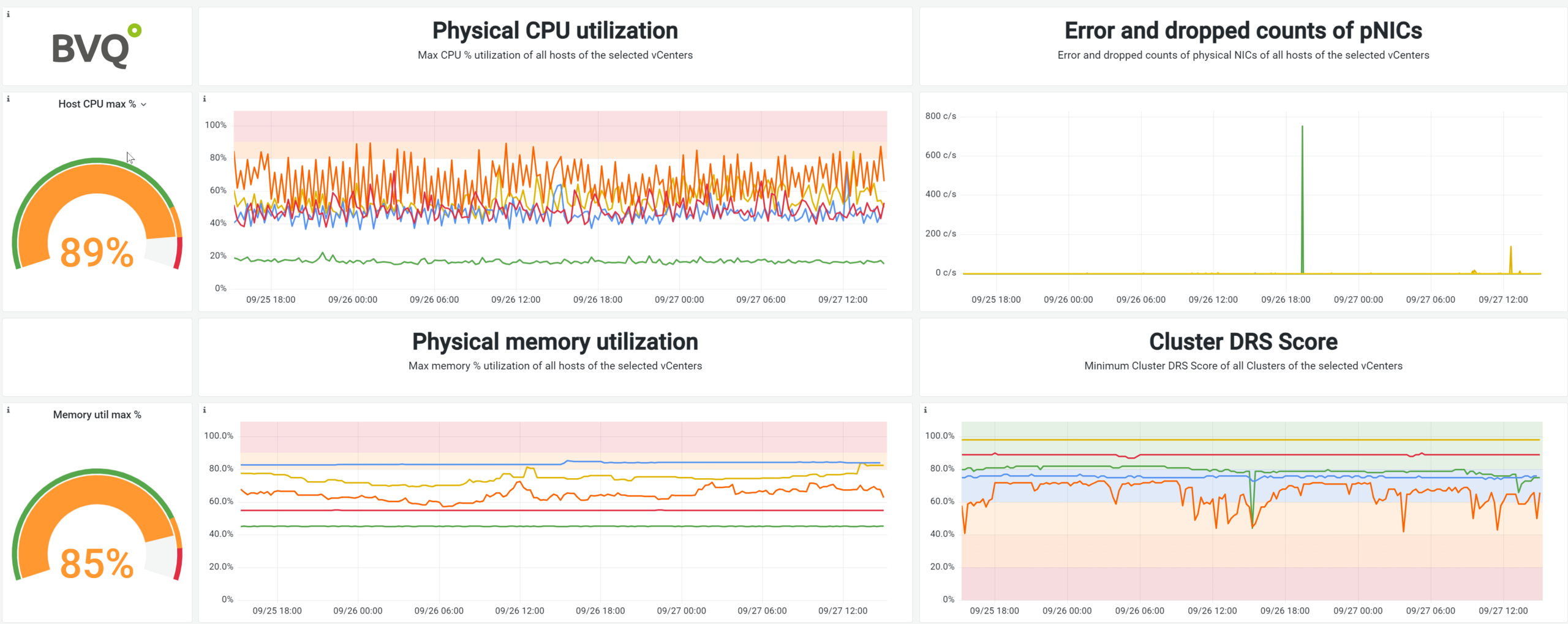Viewport: 1568px width, 624px height.
Task: Open the Memory util max % panel title menu
Action: click(x=97, y=415)
